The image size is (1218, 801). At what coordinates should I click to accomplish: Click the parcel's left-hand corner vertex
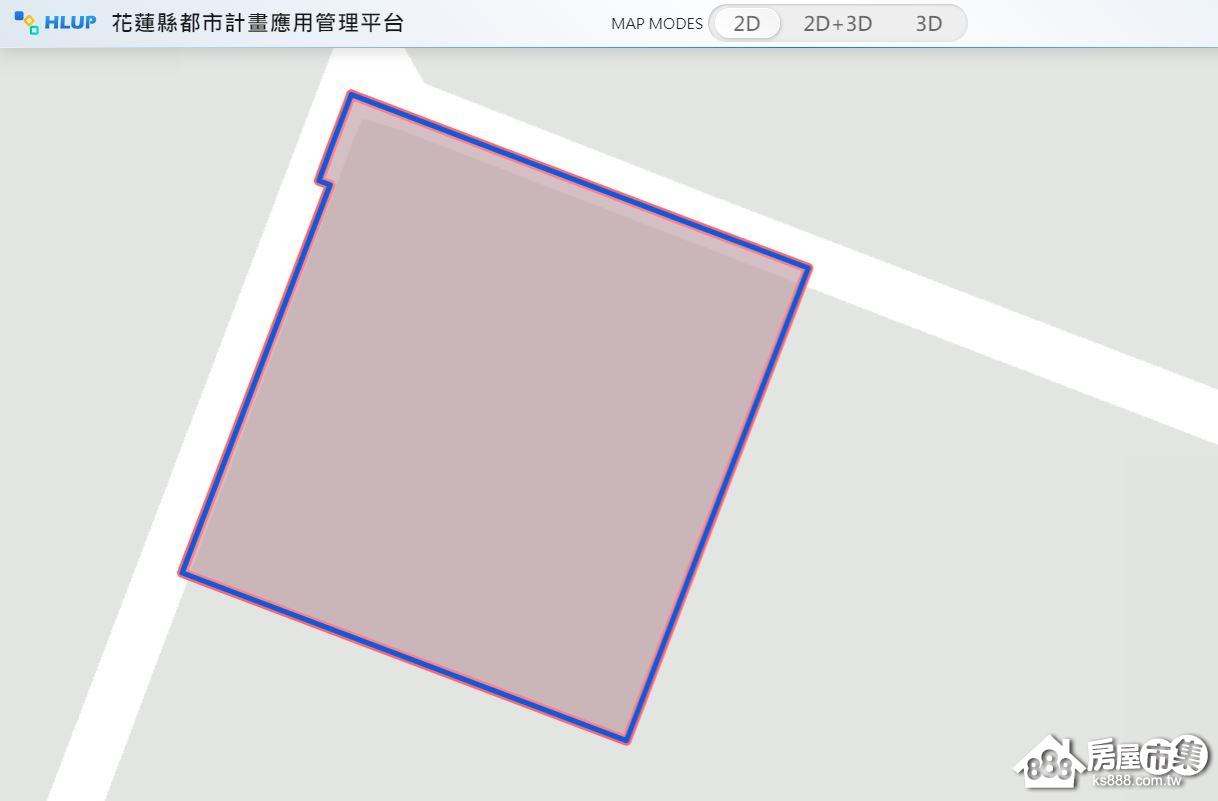(x=183, y=572)
